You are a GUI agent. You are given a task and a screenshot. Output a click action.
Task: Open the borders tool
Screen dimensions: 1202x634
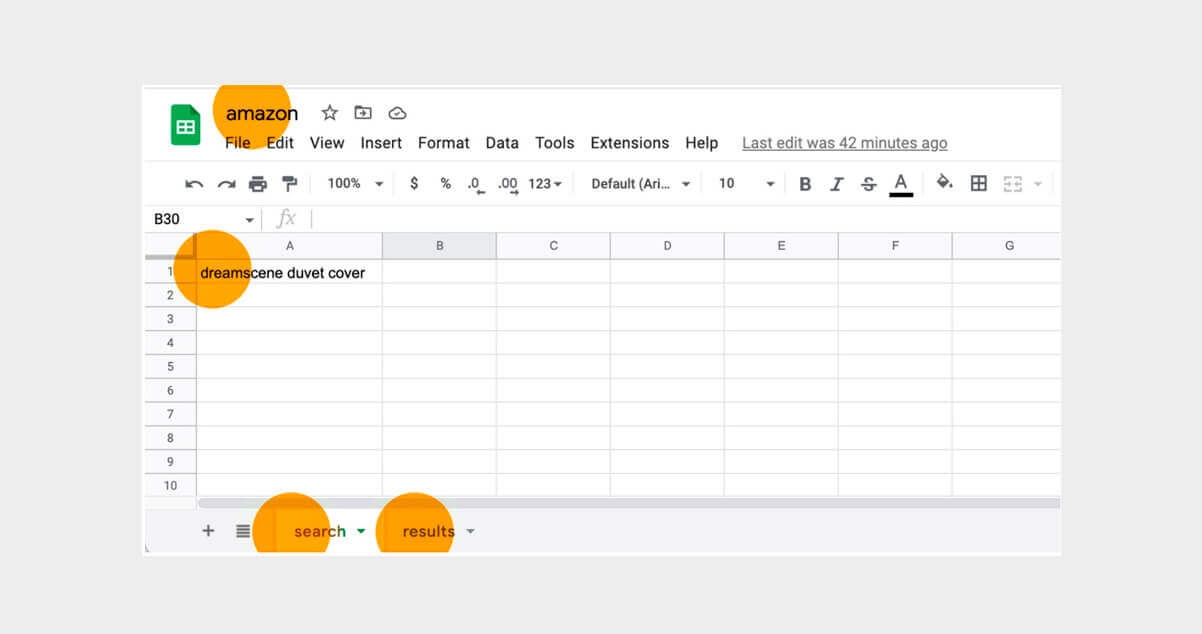pos(979,184)
